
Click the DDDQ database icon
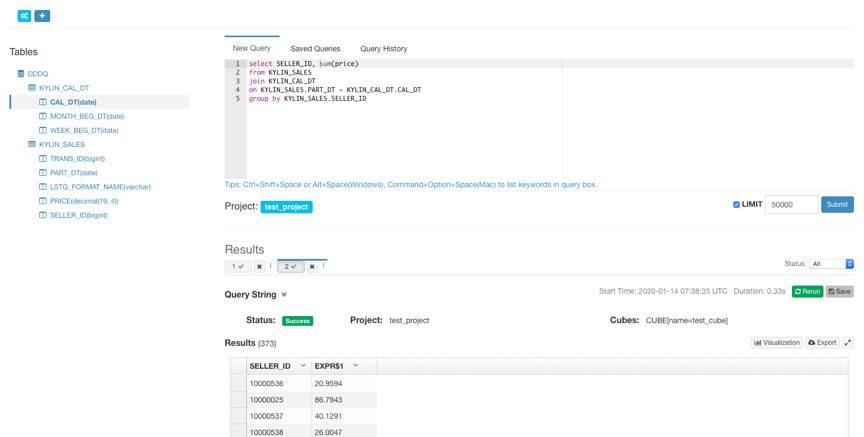click(x=21, y=74)
